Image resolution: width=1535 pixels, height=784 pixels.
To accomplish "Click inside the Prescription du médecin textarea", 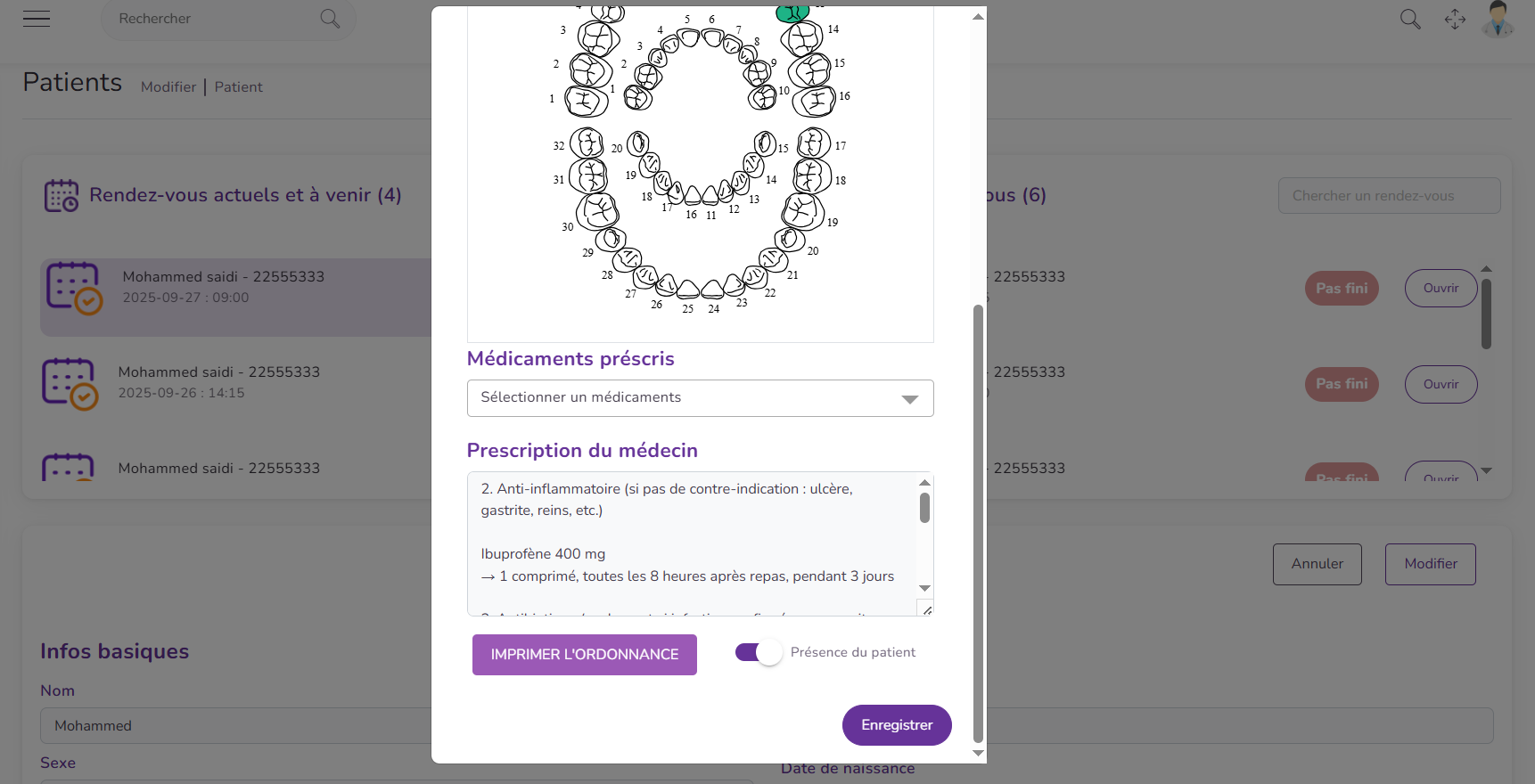I will [x=691, y=543].
